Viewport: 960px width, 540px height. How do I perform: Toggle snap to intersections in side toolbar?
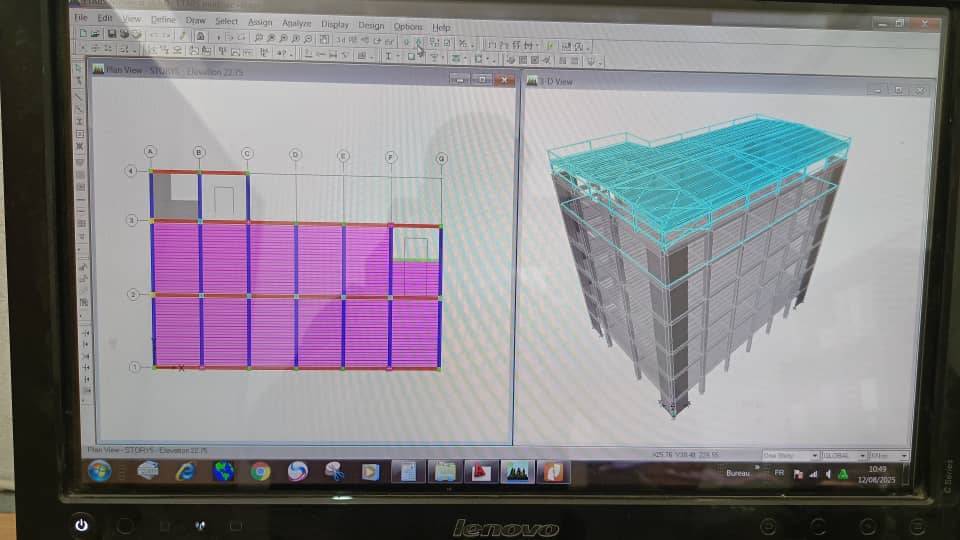(85, 356)
